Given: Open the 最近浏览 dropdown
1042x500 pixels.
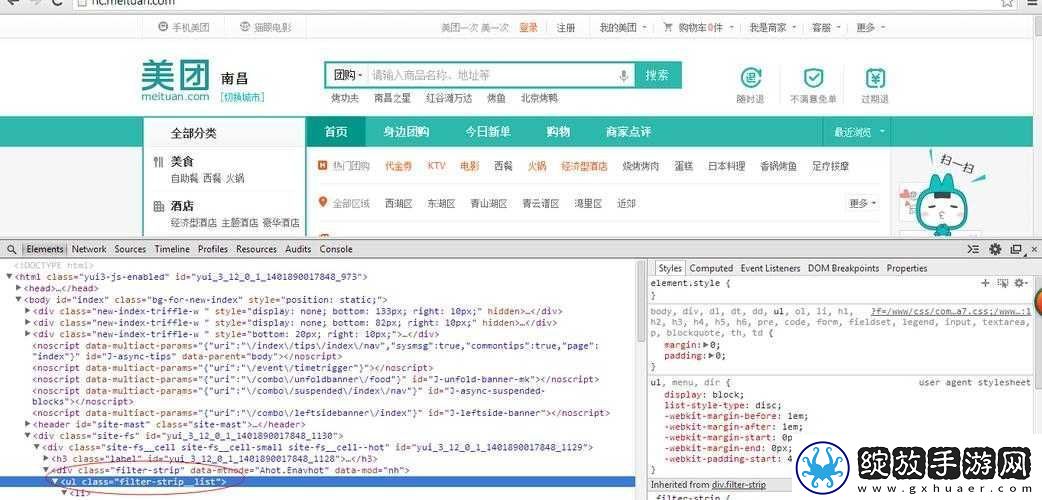Looking at the screenshot, I should click(860, 132).
